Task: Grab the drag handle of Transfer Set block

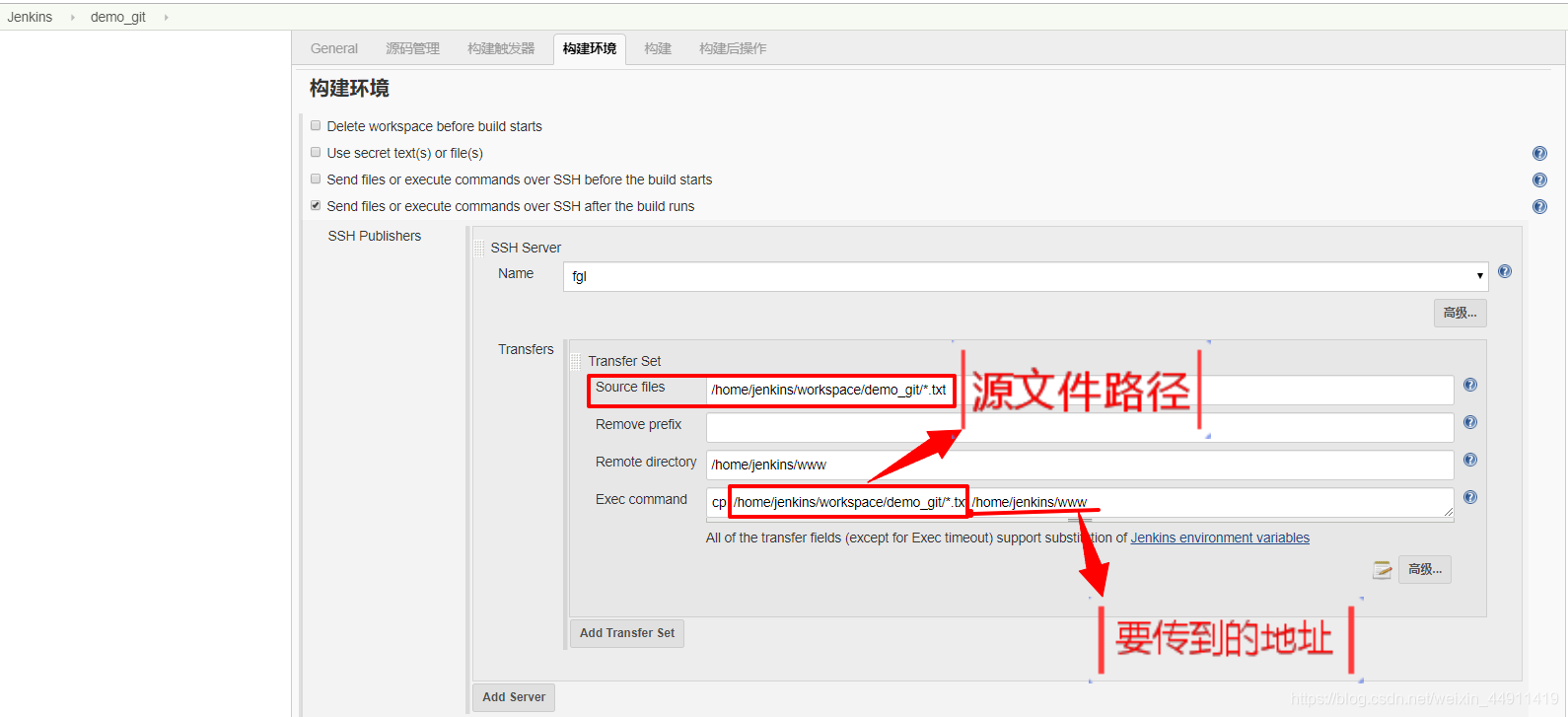Action: click(576, 361)
